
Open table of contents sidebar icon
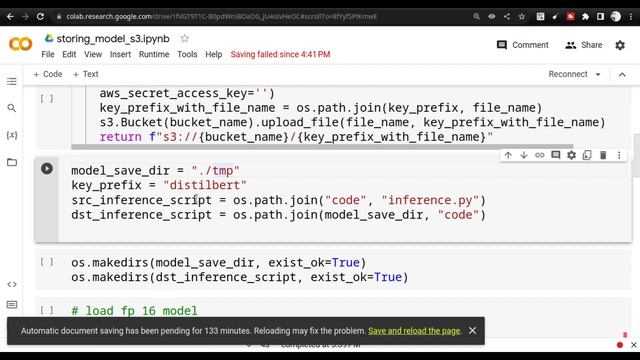(x=12, y=81)
